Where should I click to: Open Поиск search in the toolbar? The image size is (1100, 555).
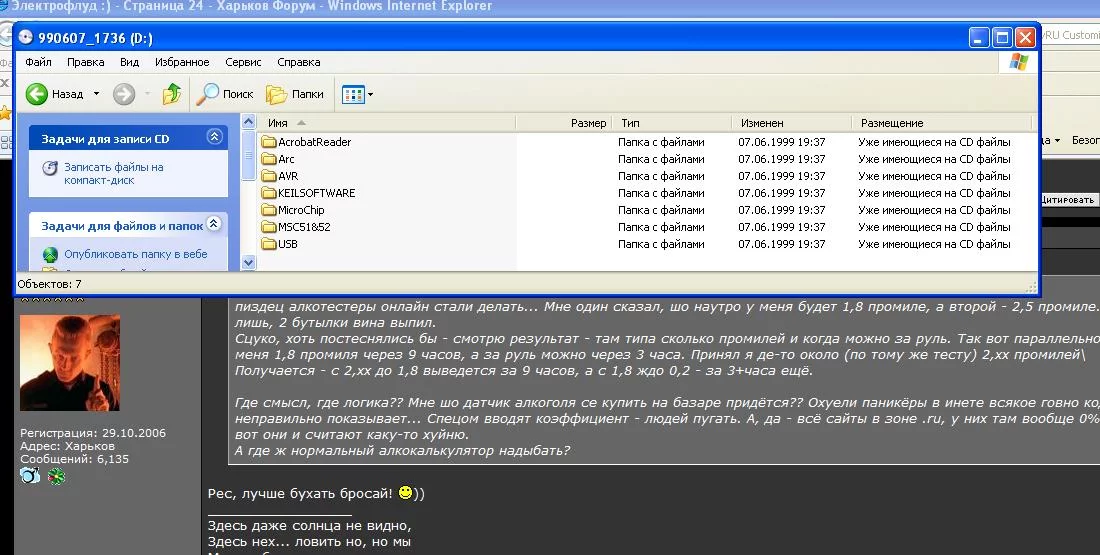pos(225,94)
